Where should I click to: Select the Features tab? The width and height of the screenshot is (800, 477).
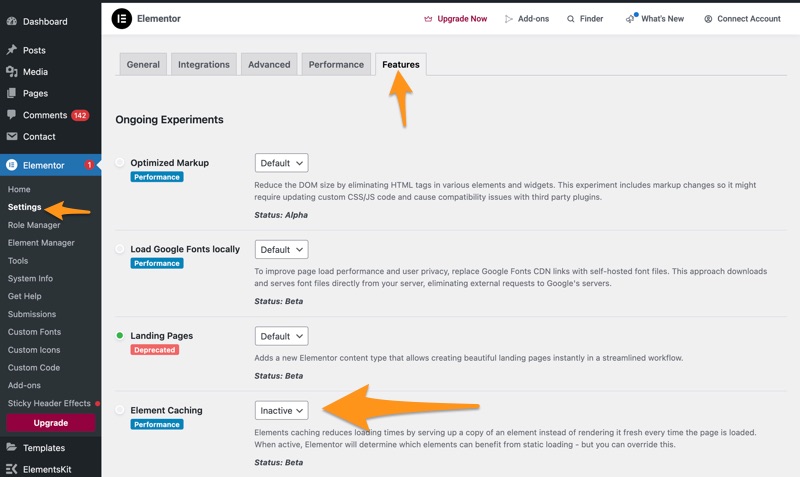pos(401,64)
